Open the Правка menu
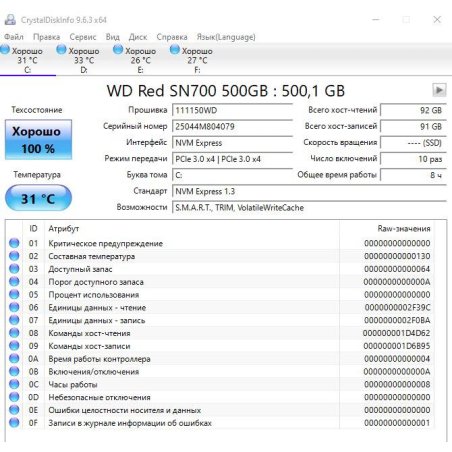 click(x=46, y=37)
